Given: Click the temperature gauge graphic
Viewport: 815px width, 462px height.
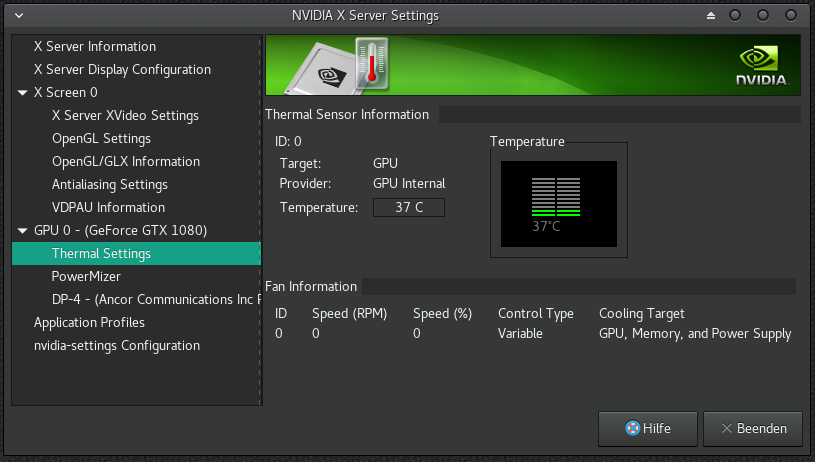Looking at the screenshot, I should coord(558,203).
